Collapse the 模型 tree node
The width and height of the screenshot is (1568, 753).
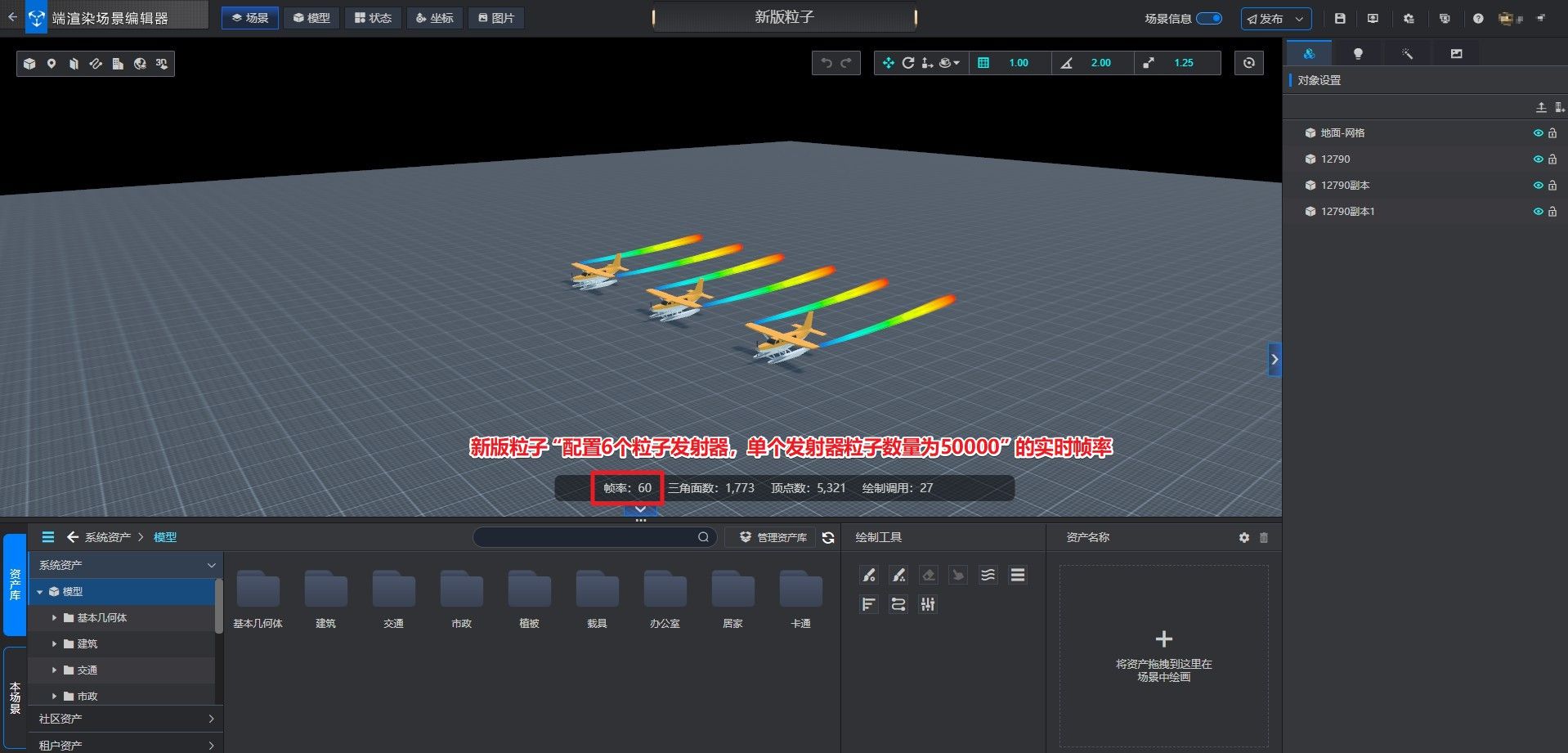coord(39,591)
